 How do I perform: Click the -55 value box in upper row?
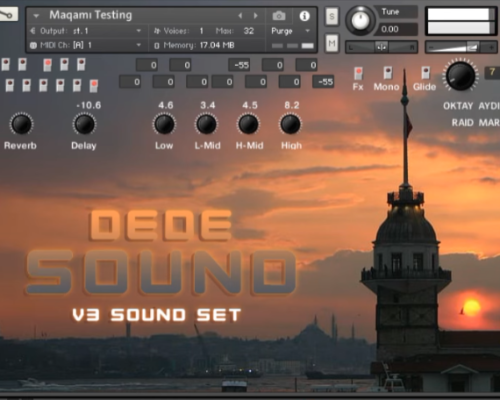point(239,65)
